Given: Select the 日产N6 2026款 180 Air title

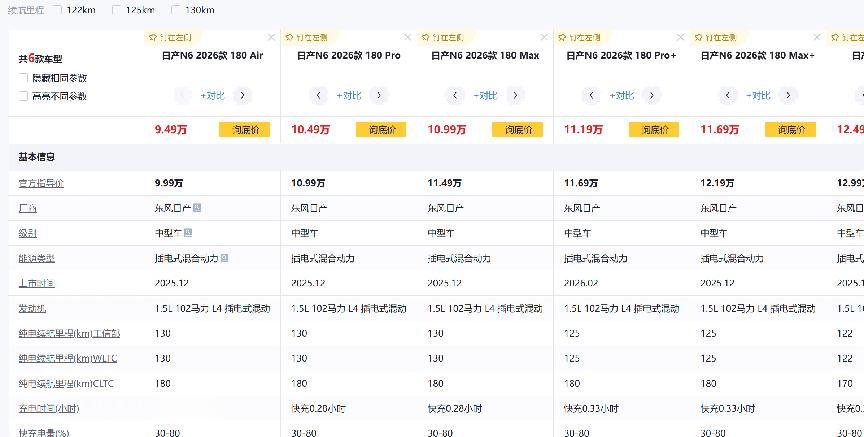Looking at the screenshot, I should click(213, 56).
